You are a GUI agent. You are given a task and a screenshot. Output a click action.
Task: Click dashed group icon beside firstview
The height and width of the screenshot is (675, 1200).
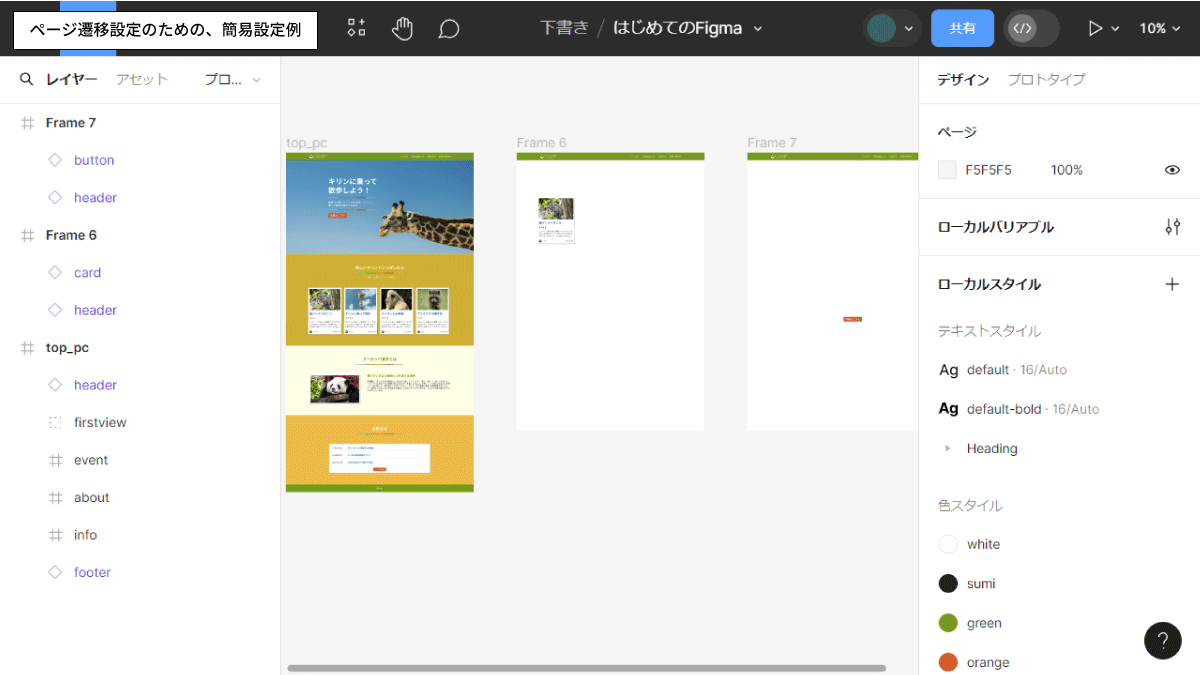point(55,423)
